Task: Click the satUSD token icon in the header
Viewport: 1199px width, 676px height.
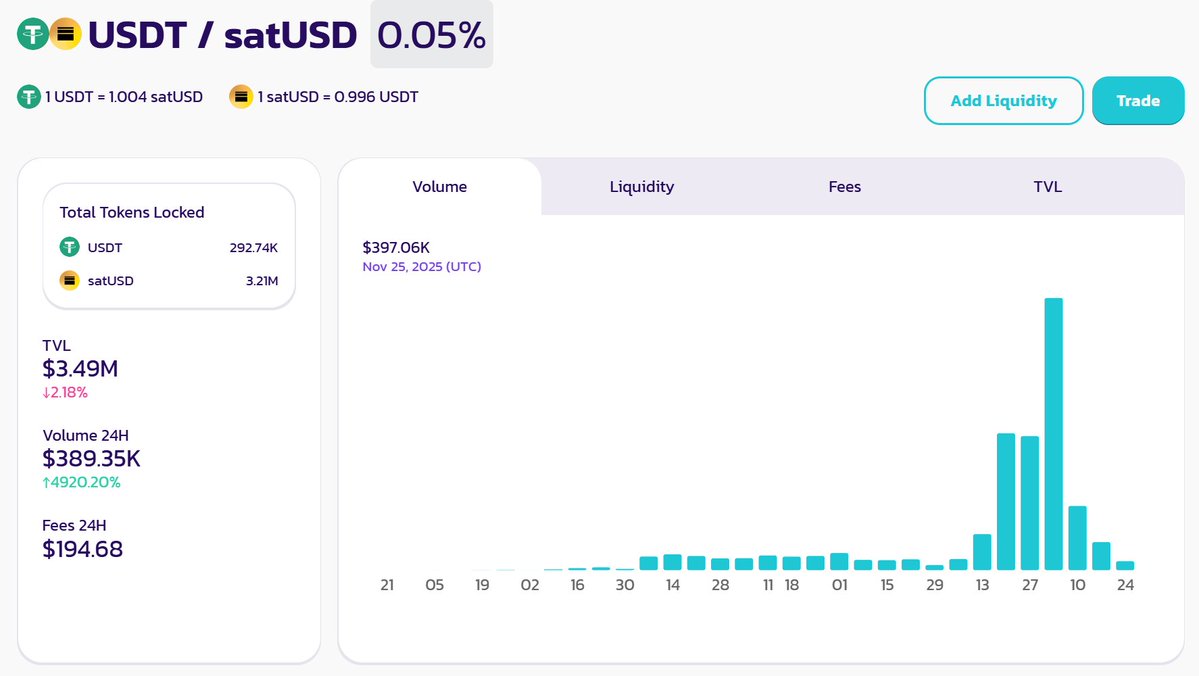Action: [x=66, y=34]
